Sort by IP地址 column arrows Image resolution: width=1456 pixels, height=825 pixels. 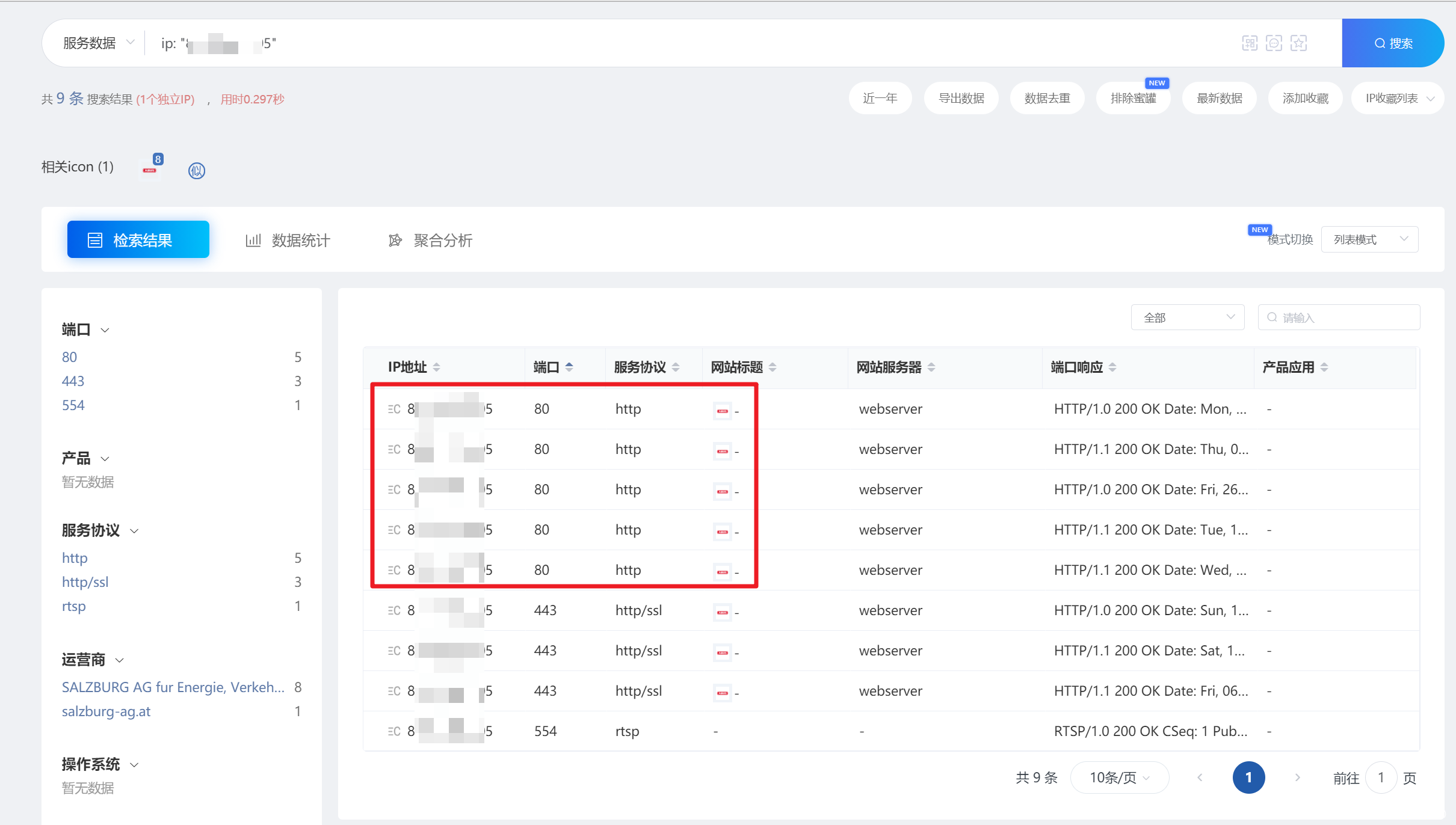pyautogui.click(x=437, y=367)
